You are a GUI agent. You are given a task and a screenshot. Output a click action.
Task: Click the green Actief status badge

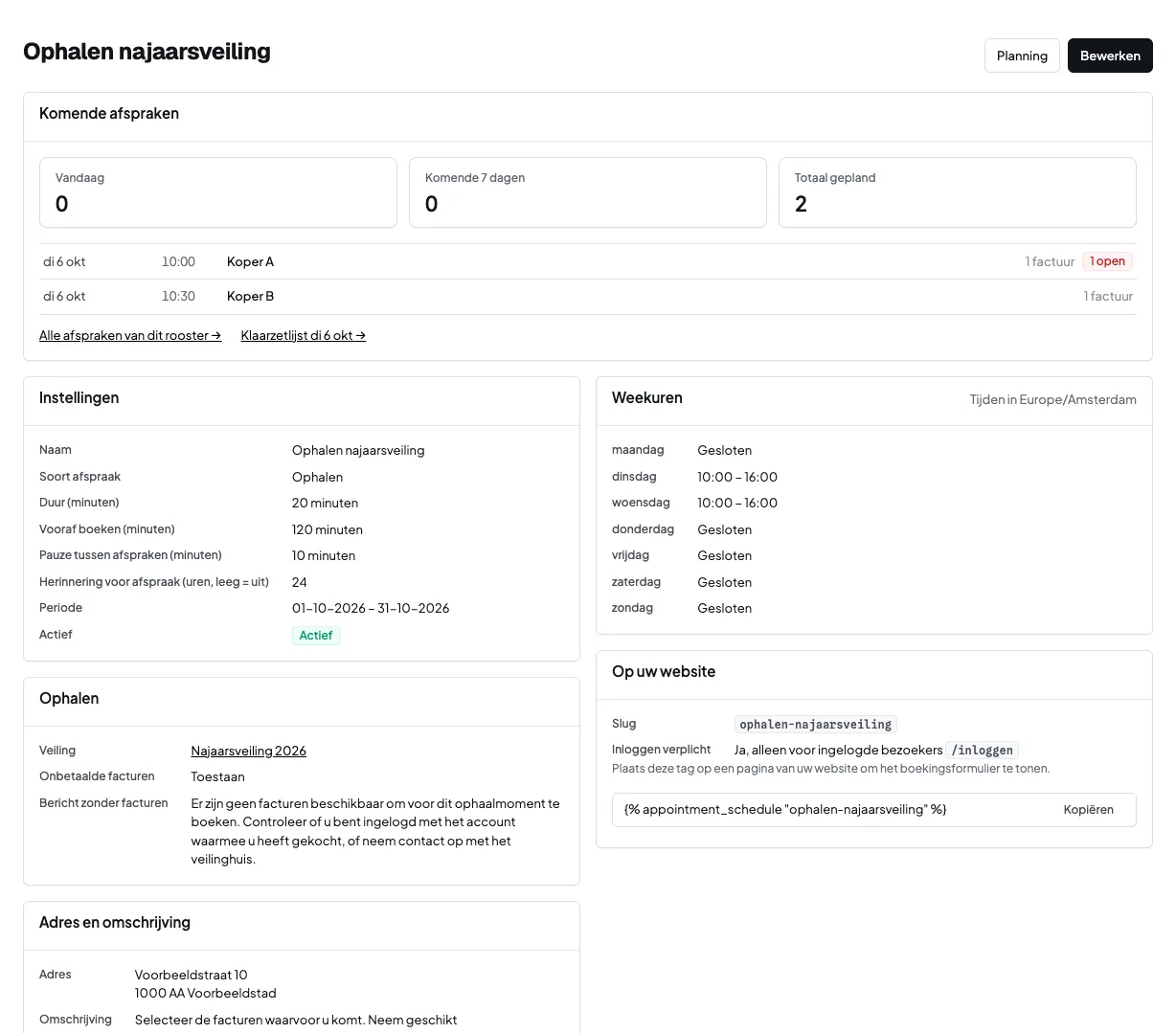(x=316, y=636)
